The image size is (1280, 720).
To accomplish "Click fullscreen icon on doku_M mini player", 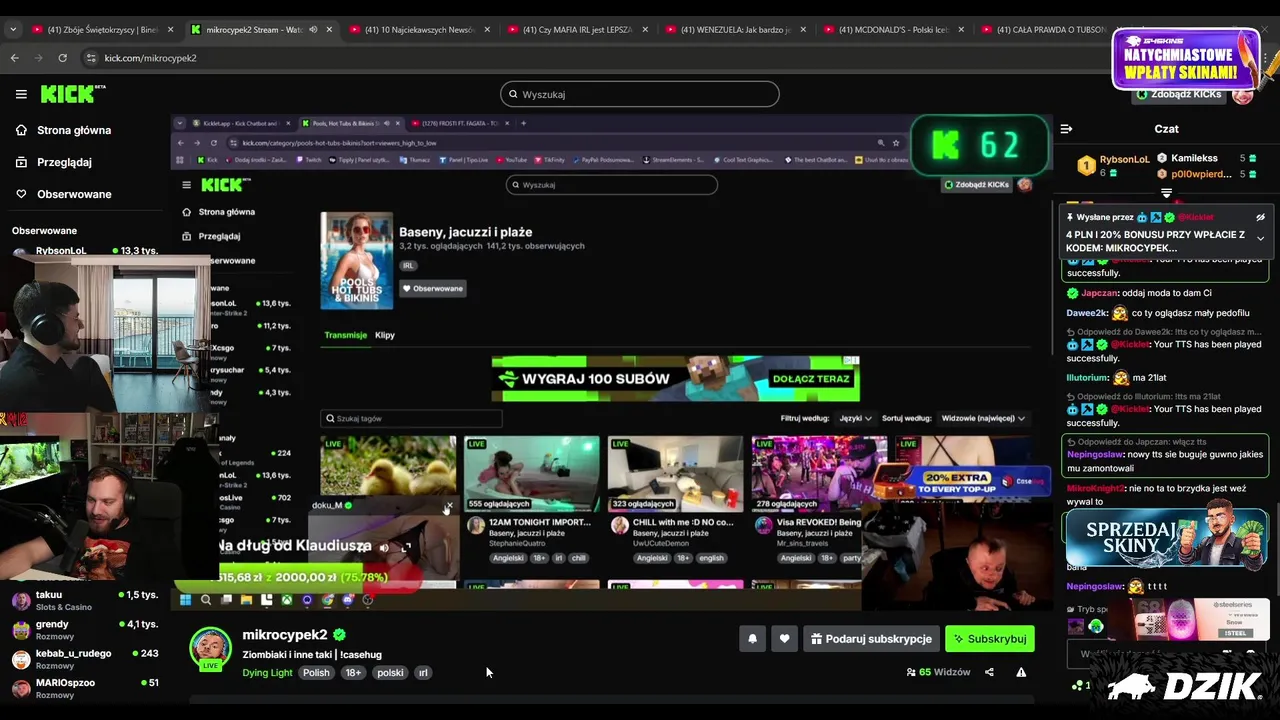I will pyautogui.click(x=405, y=548).
